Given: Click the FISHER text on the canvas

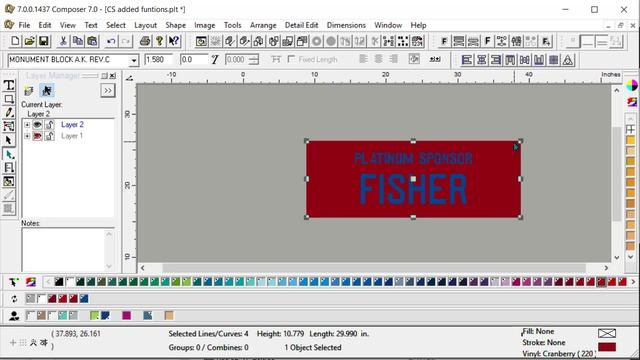Looking at the screenshot, I should click(413, 189).
